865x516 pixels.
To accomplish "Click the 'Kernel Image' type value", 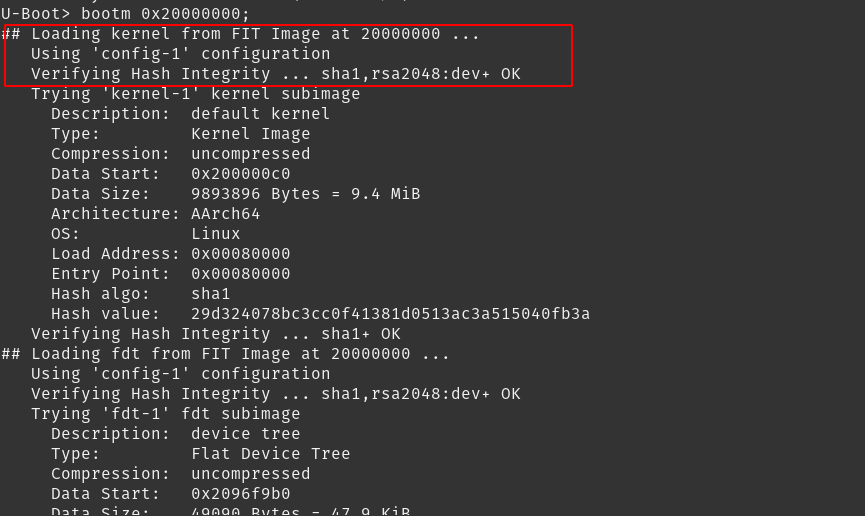I will [x=250, y=134].
